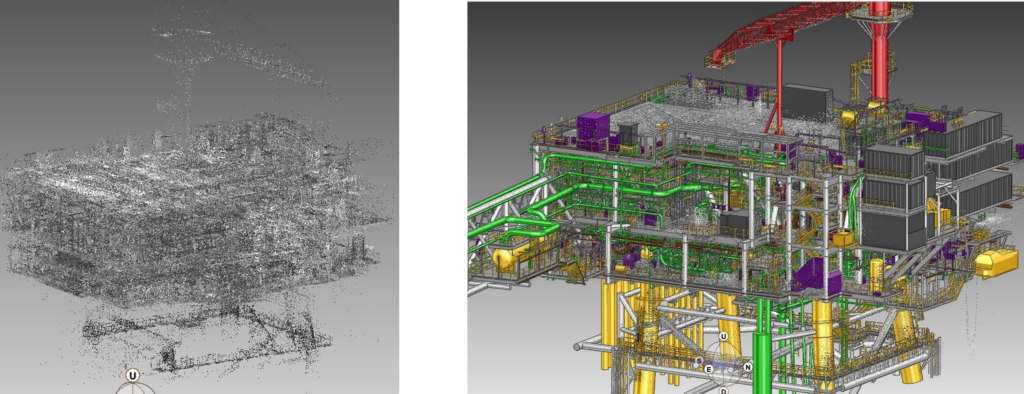Image resolution: width=1024 pixels, height=394 pixels.
Task: Click the U handle of the model's orientation gizmo
Action: (x=724, y=337)
